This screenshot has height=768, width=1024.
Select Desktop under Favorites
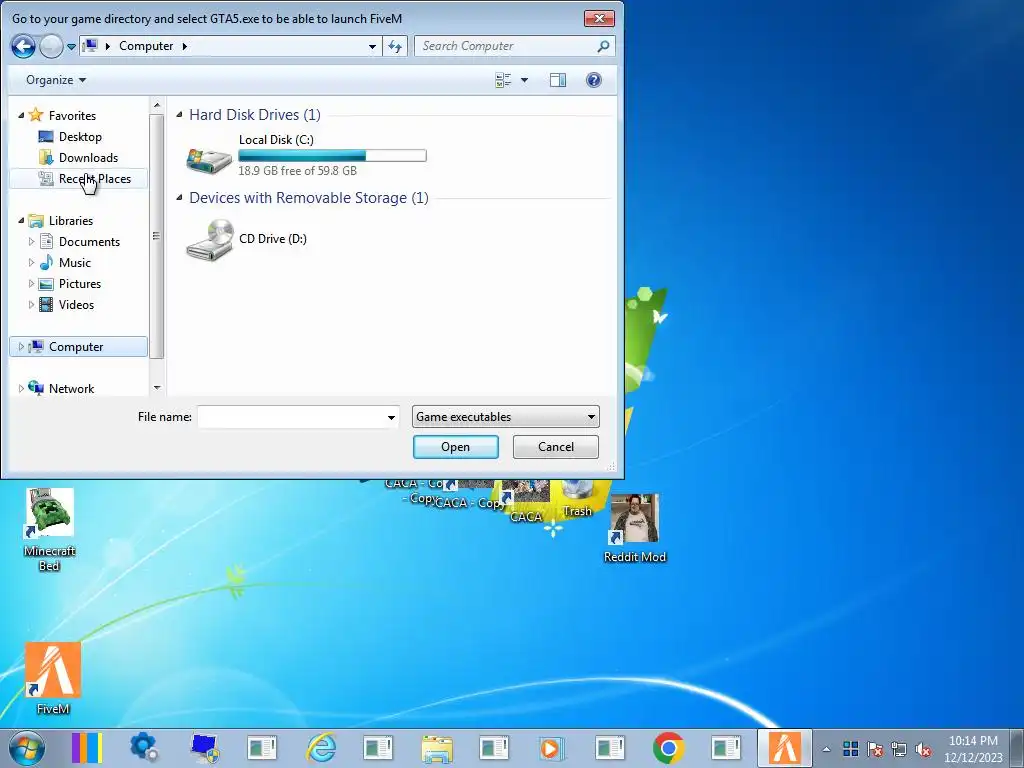click(80, 136)
